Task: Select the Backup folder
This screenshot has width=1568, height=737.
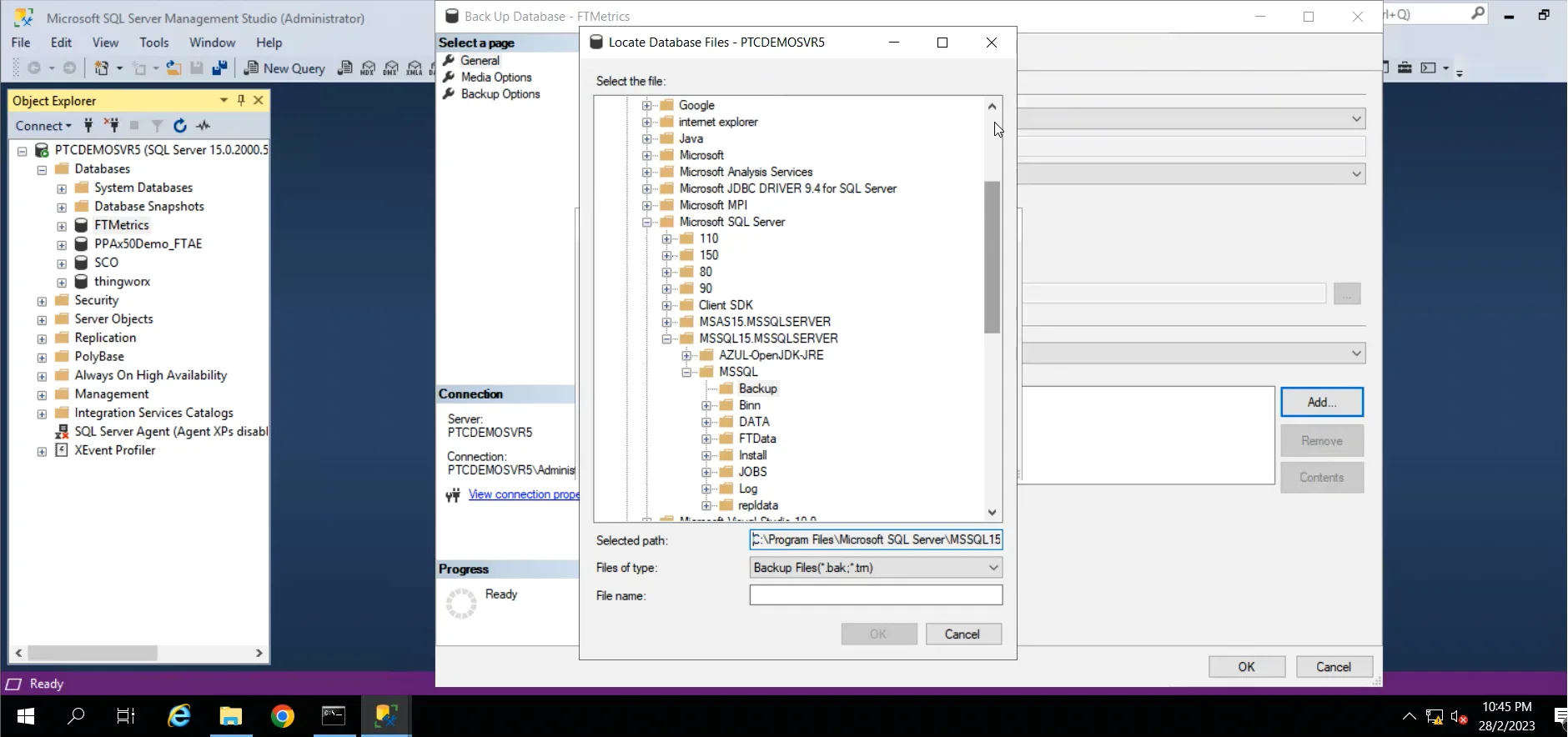Action: [x=758, y=389]
